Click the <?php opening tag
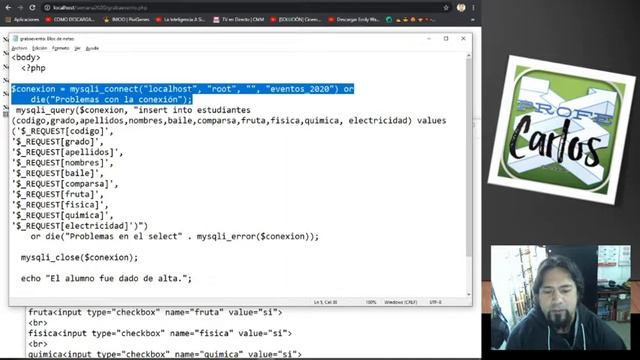The width and height of the screenshot is (640, 360). pos(33,68)
